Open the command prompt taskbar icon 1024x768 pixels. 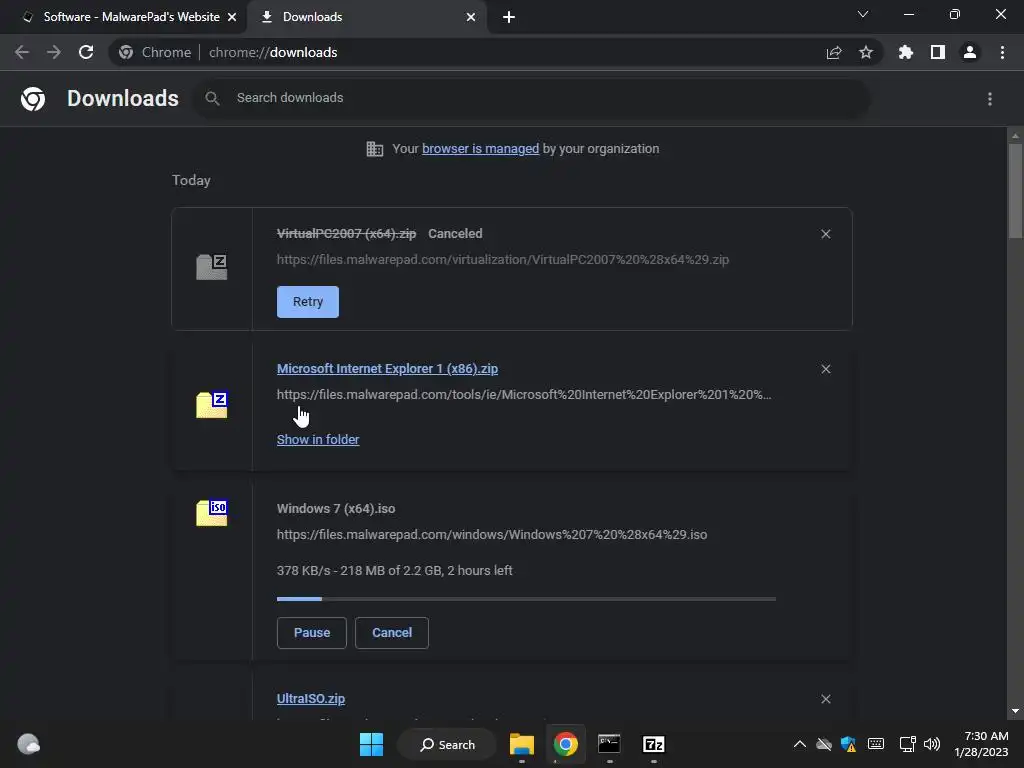point(609,744)
